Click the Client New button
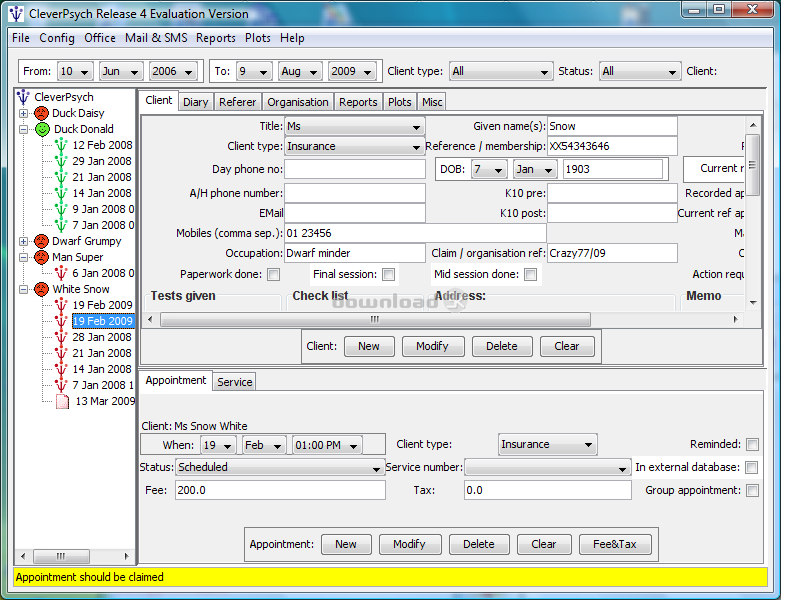Viewport: 800px width, 600px height. (x=369, y=346)
